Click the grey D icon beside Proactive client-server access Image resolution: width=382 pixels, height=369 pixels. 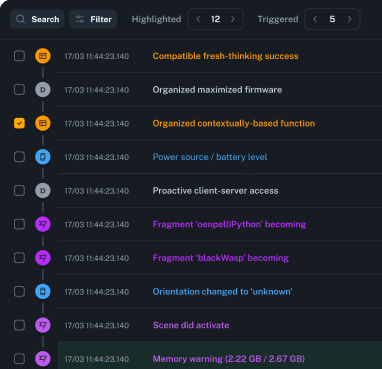click(43, 191)
